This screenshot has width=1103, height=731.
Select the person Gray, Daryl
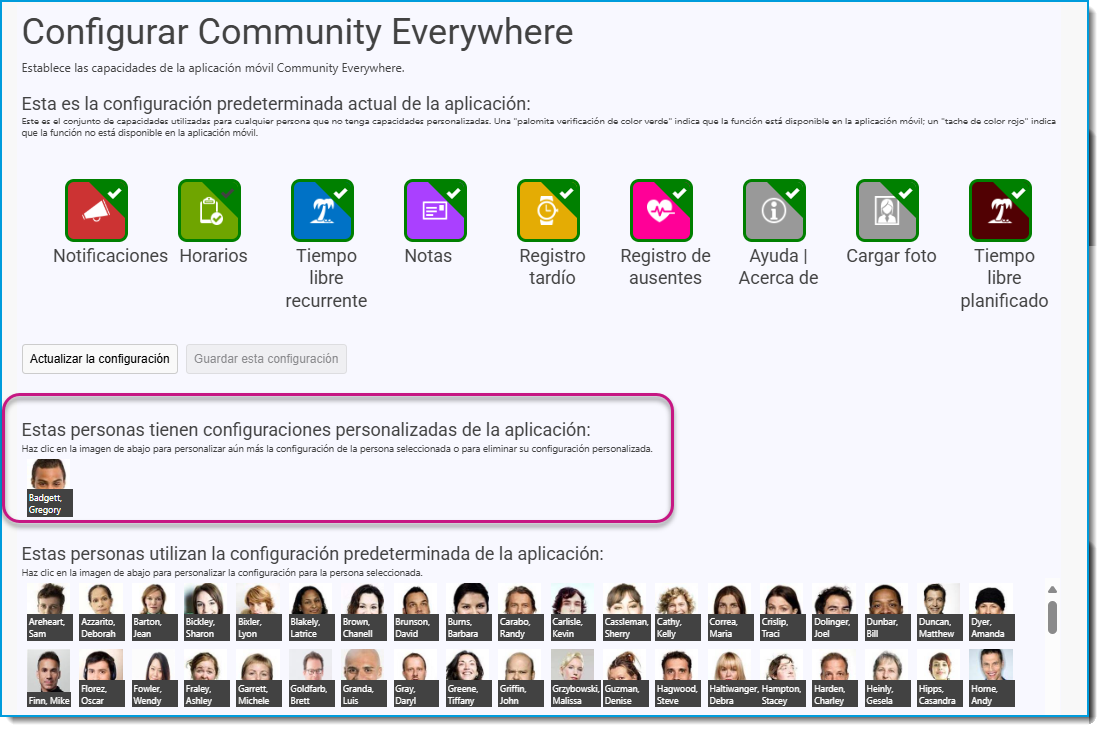pos(416,678)
